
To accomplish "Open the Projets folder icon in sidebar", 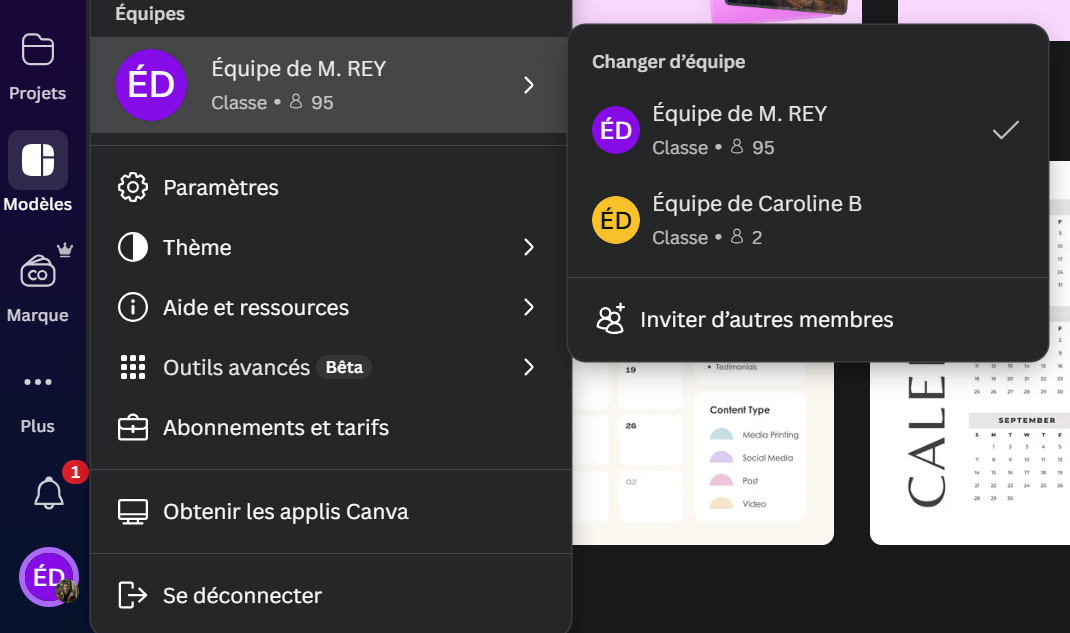I will pos(38,50).
